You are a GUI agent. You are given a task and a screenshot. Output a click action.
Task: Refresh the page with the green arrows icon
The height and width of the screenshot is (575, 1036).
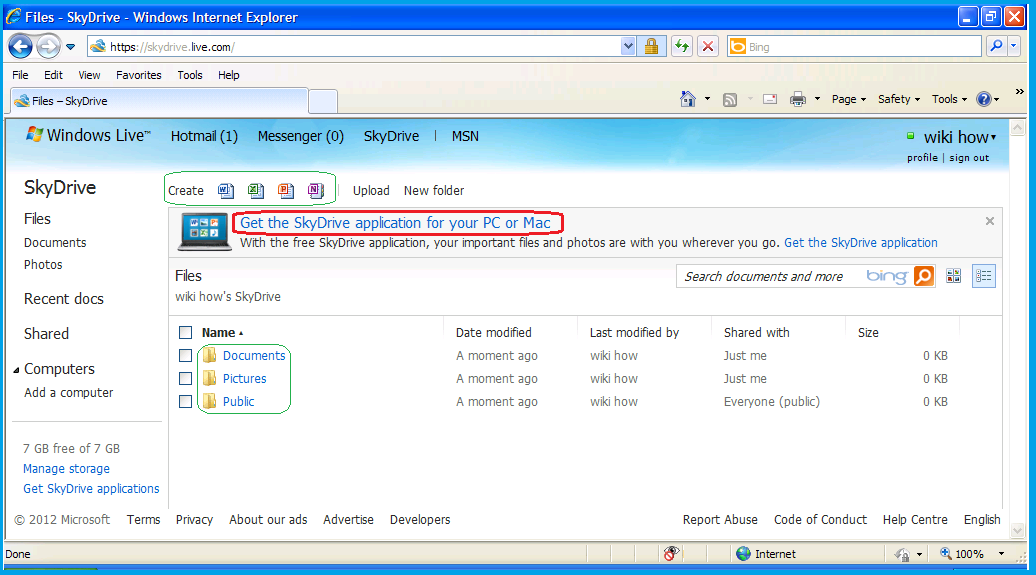pos(682,46)
